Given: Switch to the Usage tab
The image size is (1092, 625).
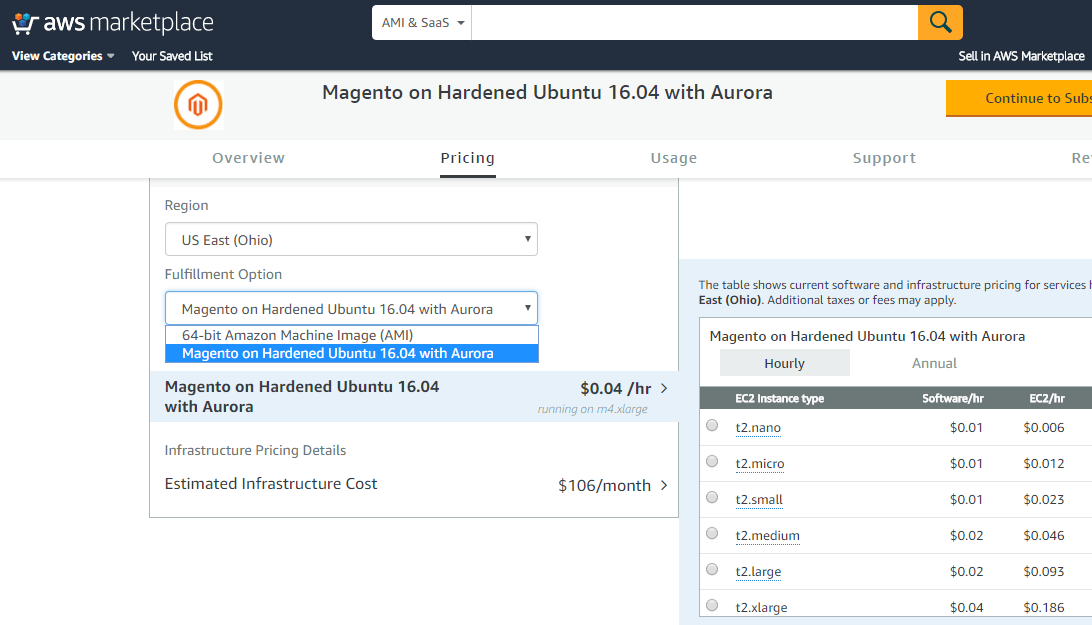Looking at the screenshot, I should (673, 158).
